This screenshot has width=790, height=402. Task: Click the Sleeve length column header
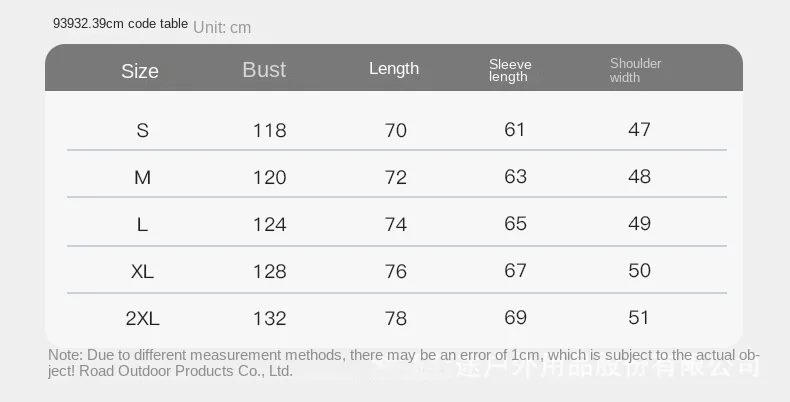(x=510, y=70)
